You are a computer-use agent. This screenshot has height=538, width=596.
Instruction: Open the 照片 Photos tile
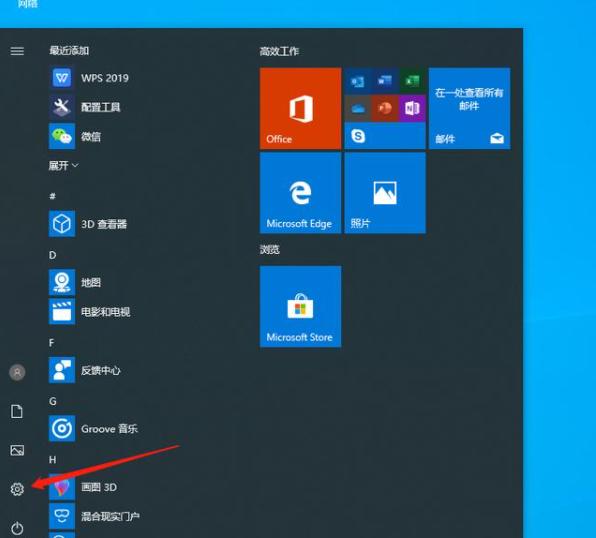tap(385, 193)
